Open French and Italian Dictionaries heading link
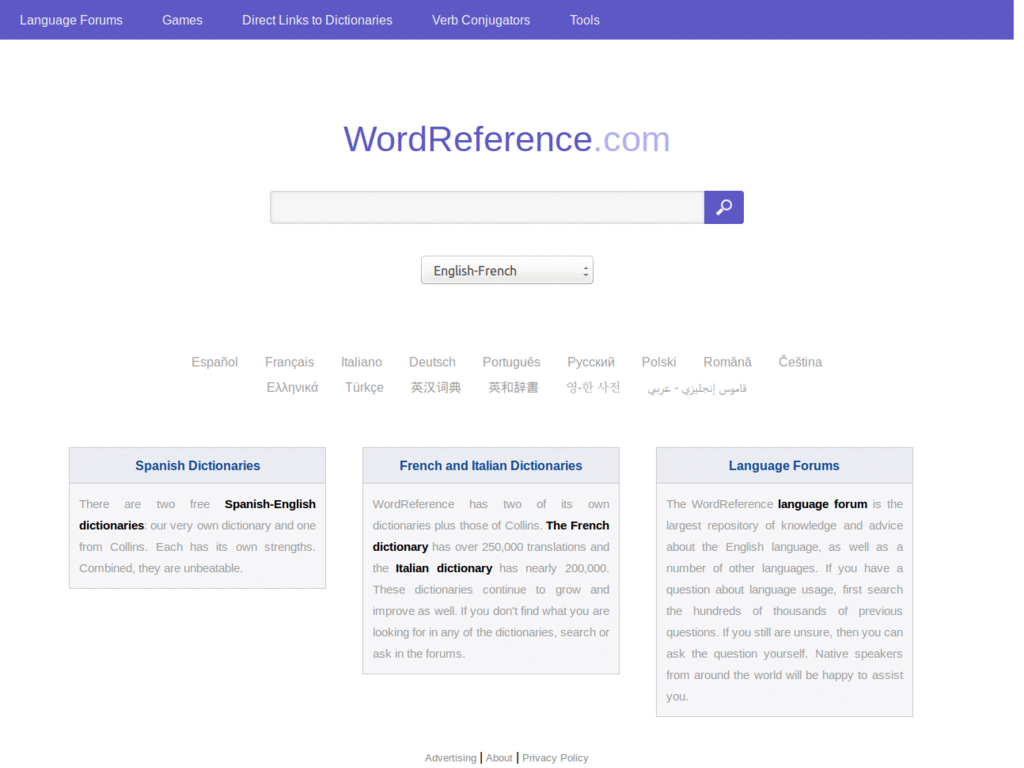 tap(490, 466)
